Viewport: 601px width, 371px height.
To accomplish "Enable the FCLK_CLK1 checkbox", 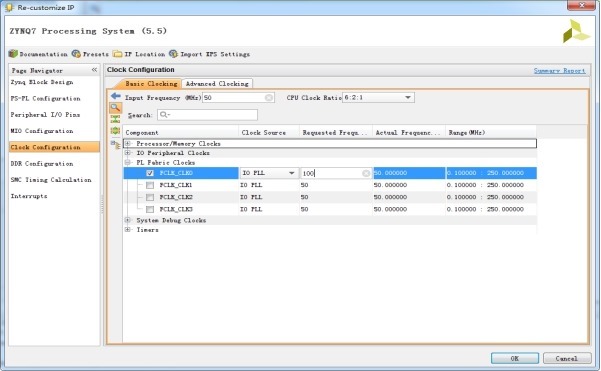I will pos(150,185).
